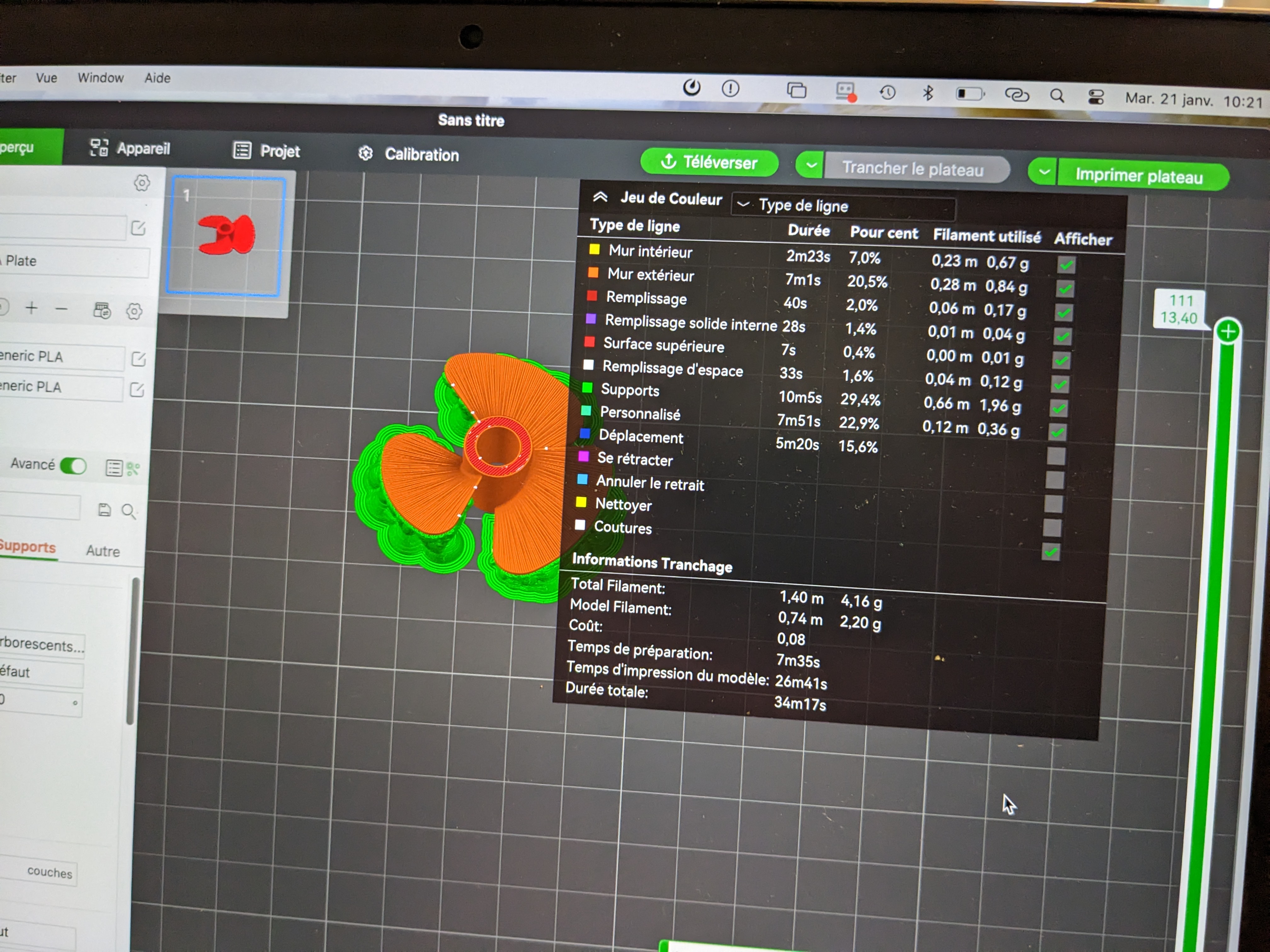The height and width of the screenshot is (952, 1270).
Task: Edit the second Generic PLA preset
Action: point(137,390)
